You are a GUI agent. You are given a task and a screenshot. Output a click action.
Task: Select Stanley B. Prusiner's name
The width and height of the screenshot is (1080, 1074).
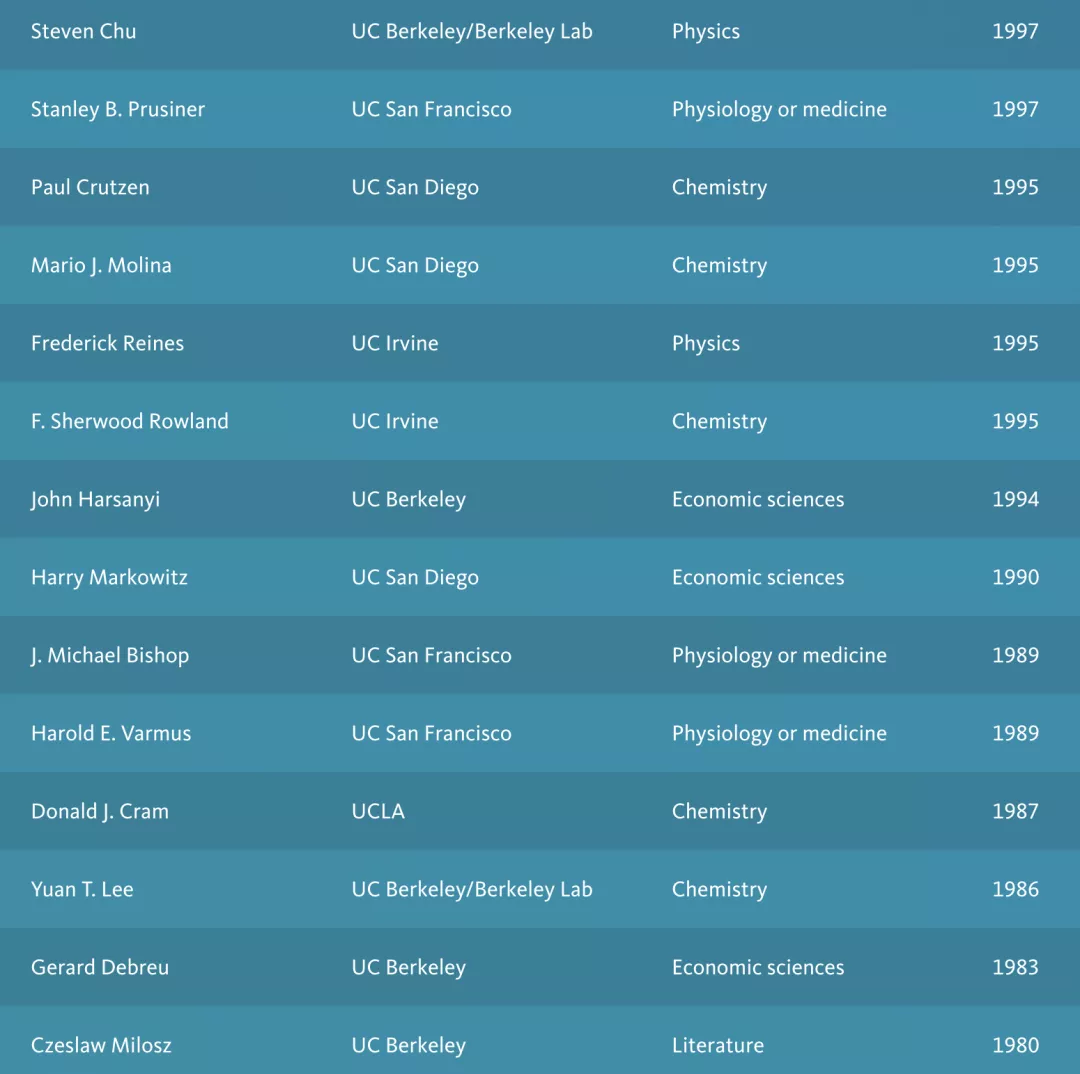tap(118, 109)
